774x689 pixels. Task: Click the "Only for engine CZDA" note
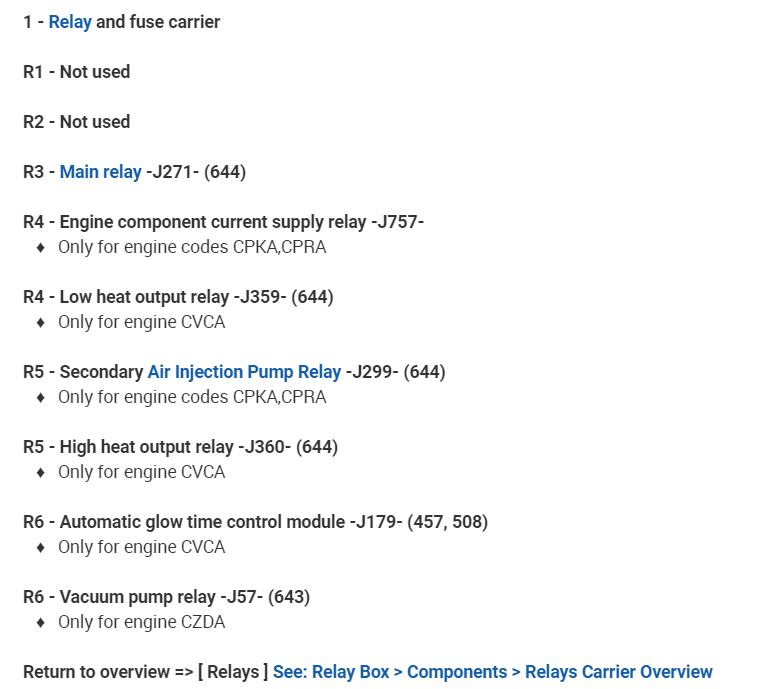point(141,622)
